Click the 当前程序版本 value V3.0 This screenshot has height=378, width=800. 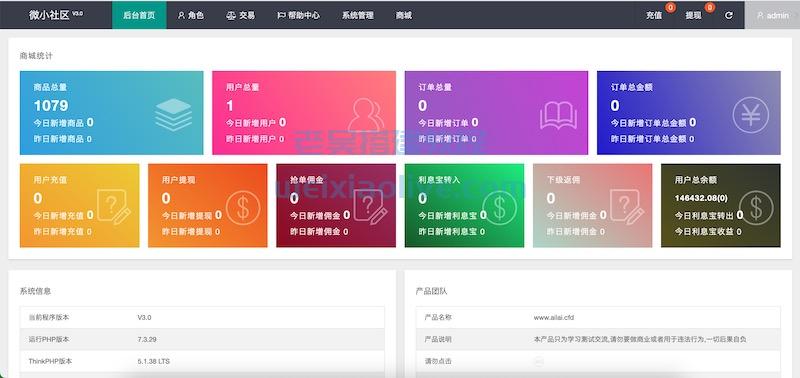(144, 317)
